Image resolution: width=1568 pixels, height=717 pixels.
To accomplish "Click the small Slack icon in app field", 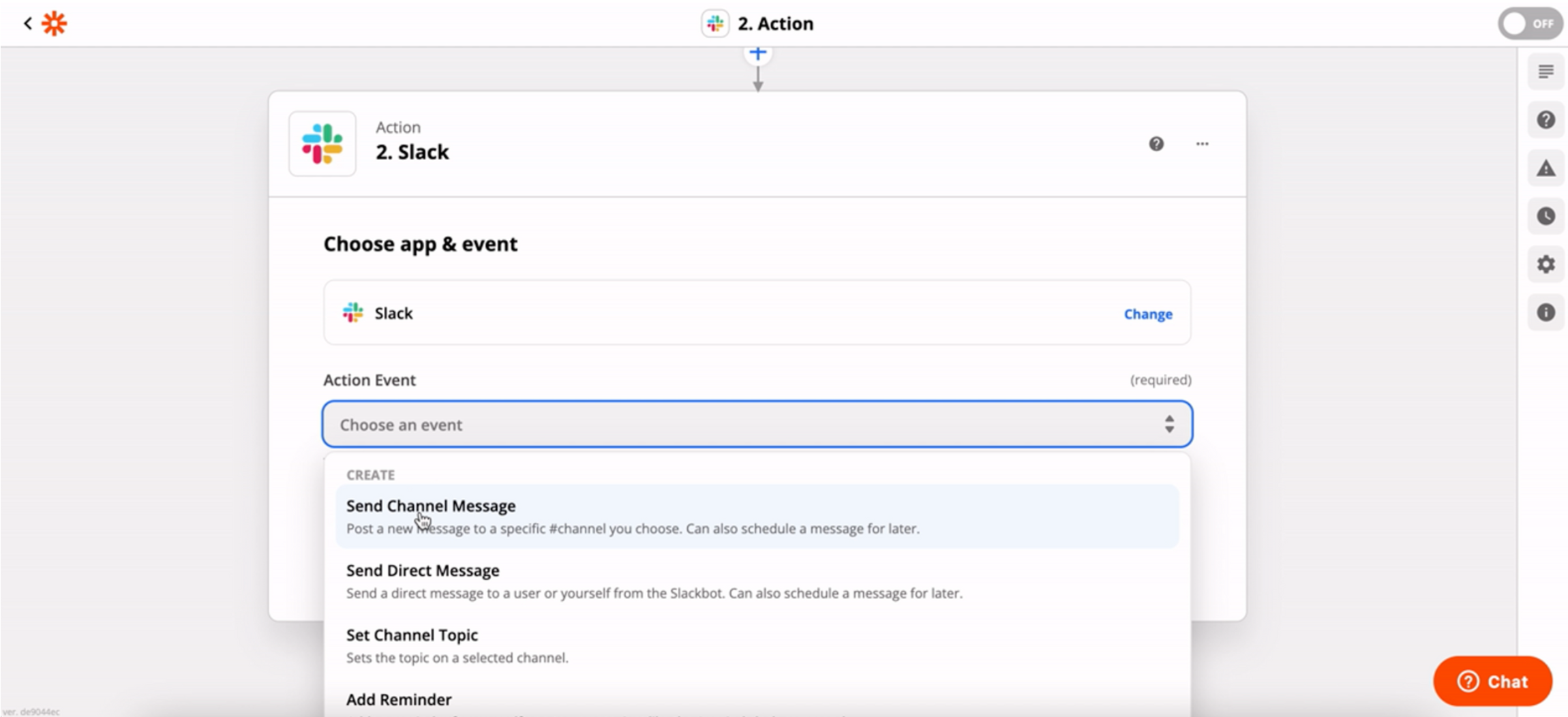I will pos(352,313).
